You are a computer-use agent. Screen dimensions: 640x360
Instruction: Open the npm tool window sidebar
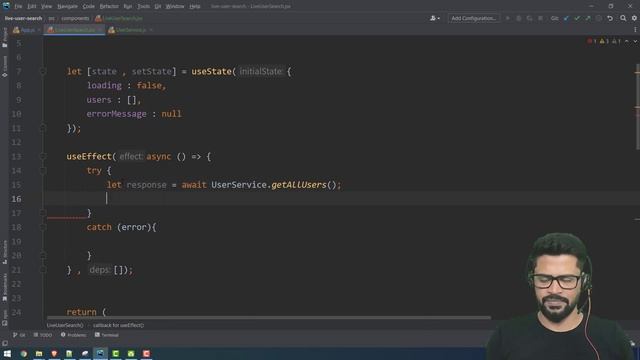coord(4,318)
